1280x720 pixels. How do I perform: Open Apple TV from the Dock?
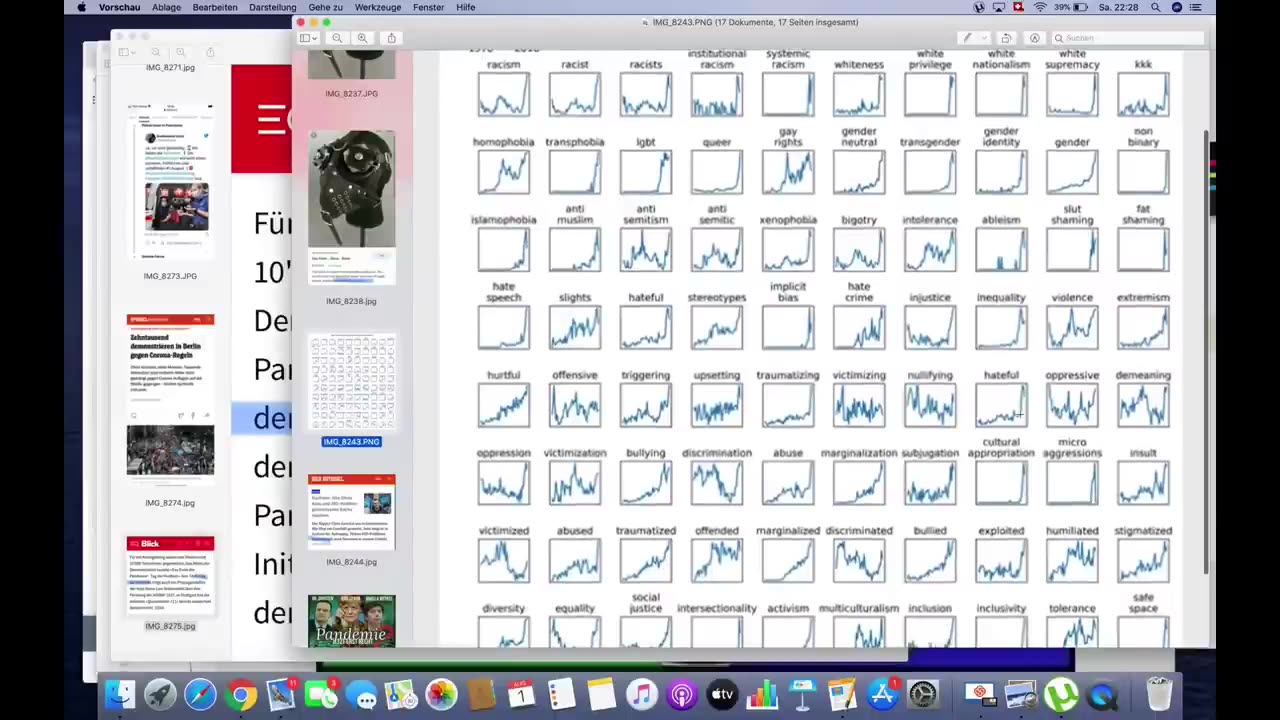point(722,694)
